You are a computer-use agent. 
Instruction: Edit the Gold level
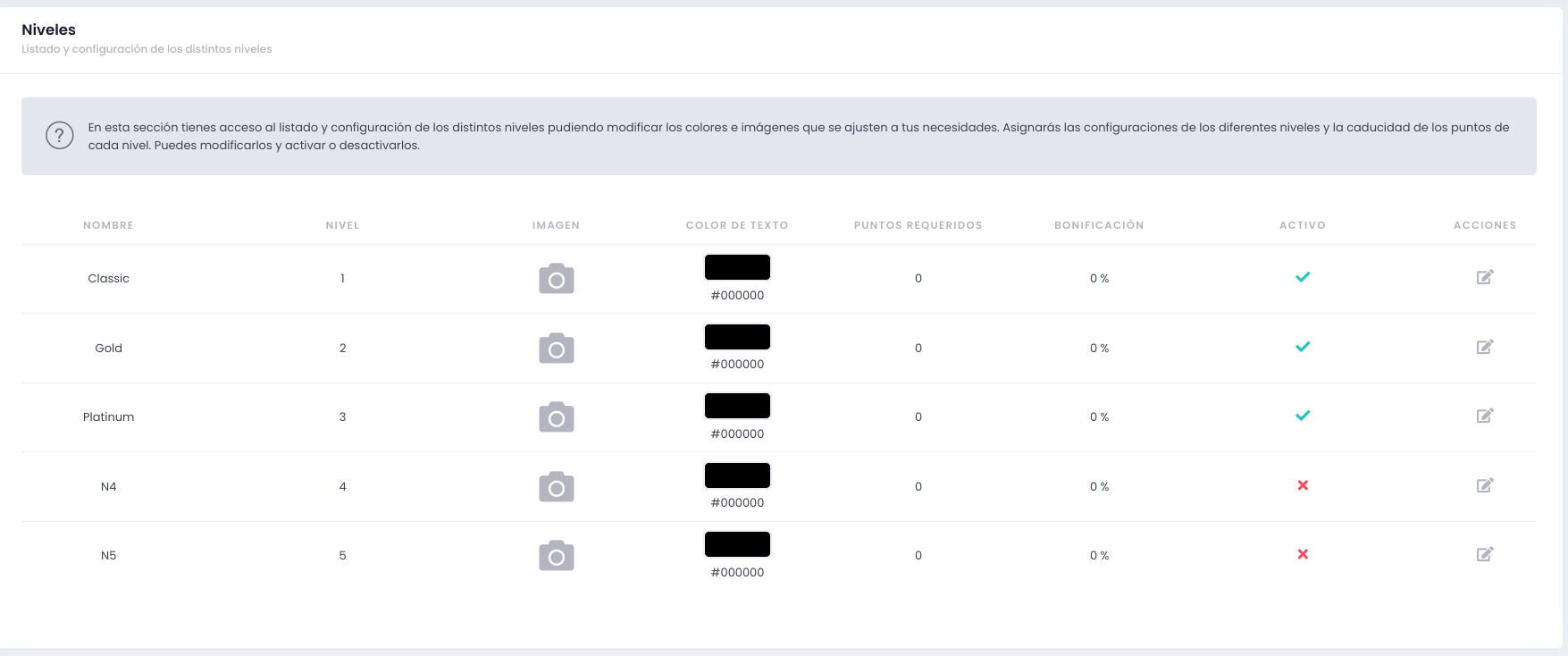pyautogui.click(x=1485, y=347)
